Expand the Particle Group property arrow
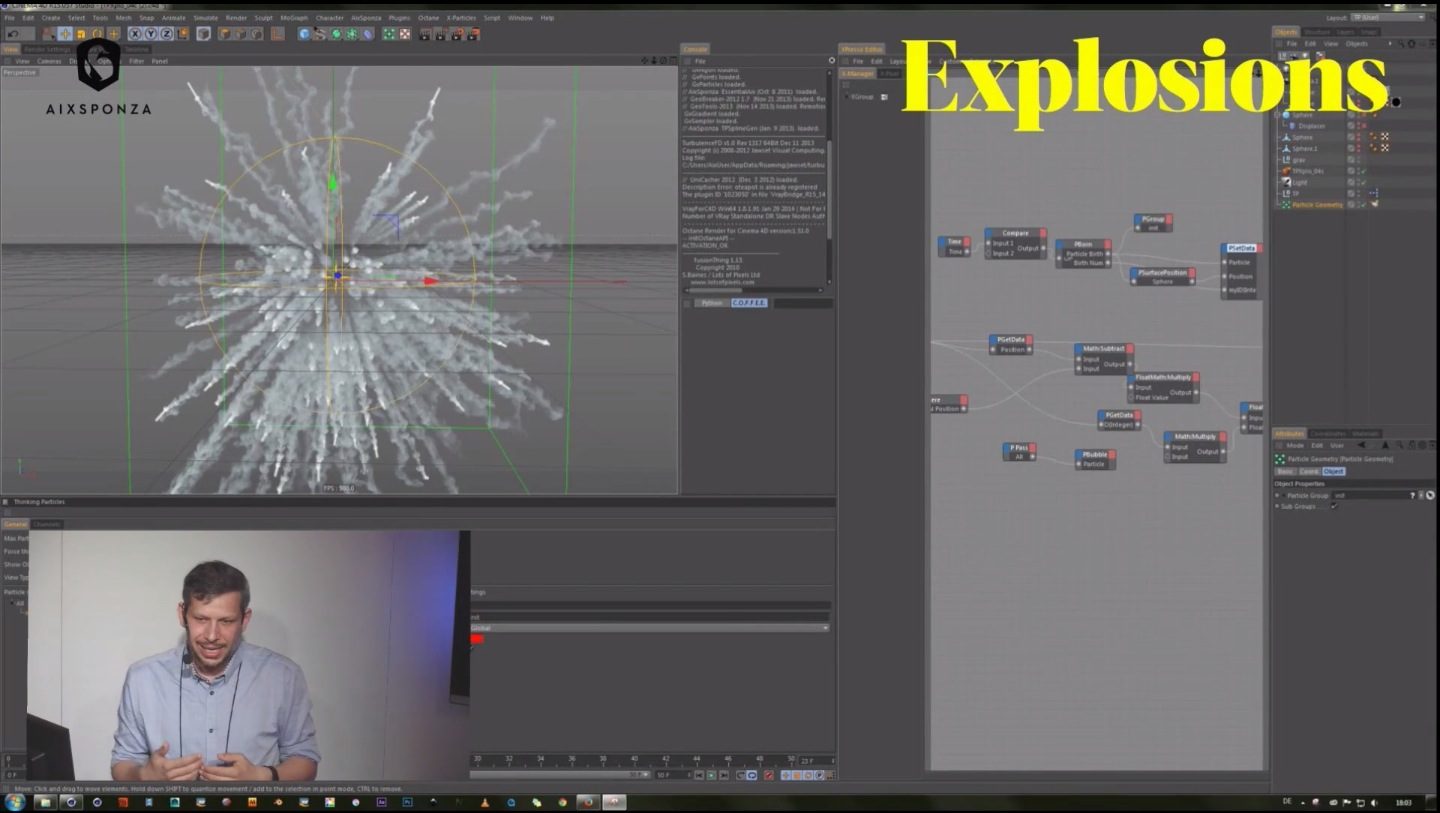 point(1284,495)
